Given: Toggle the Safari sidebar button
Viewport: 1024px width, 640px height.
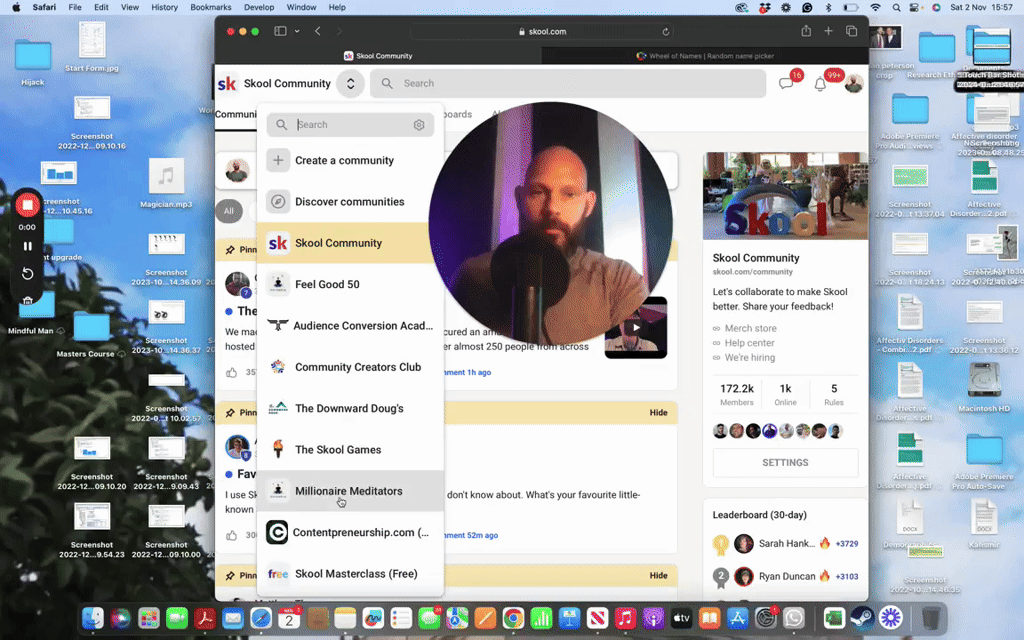Looking at the screenshot, I should (x=280, y=31).
